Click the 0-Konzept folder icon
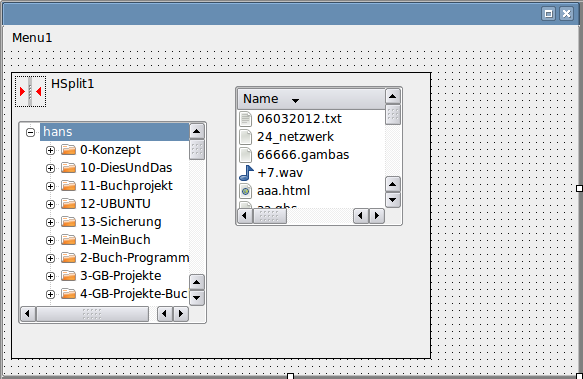This screenshot has height=379, width=583. pos(68,150)
